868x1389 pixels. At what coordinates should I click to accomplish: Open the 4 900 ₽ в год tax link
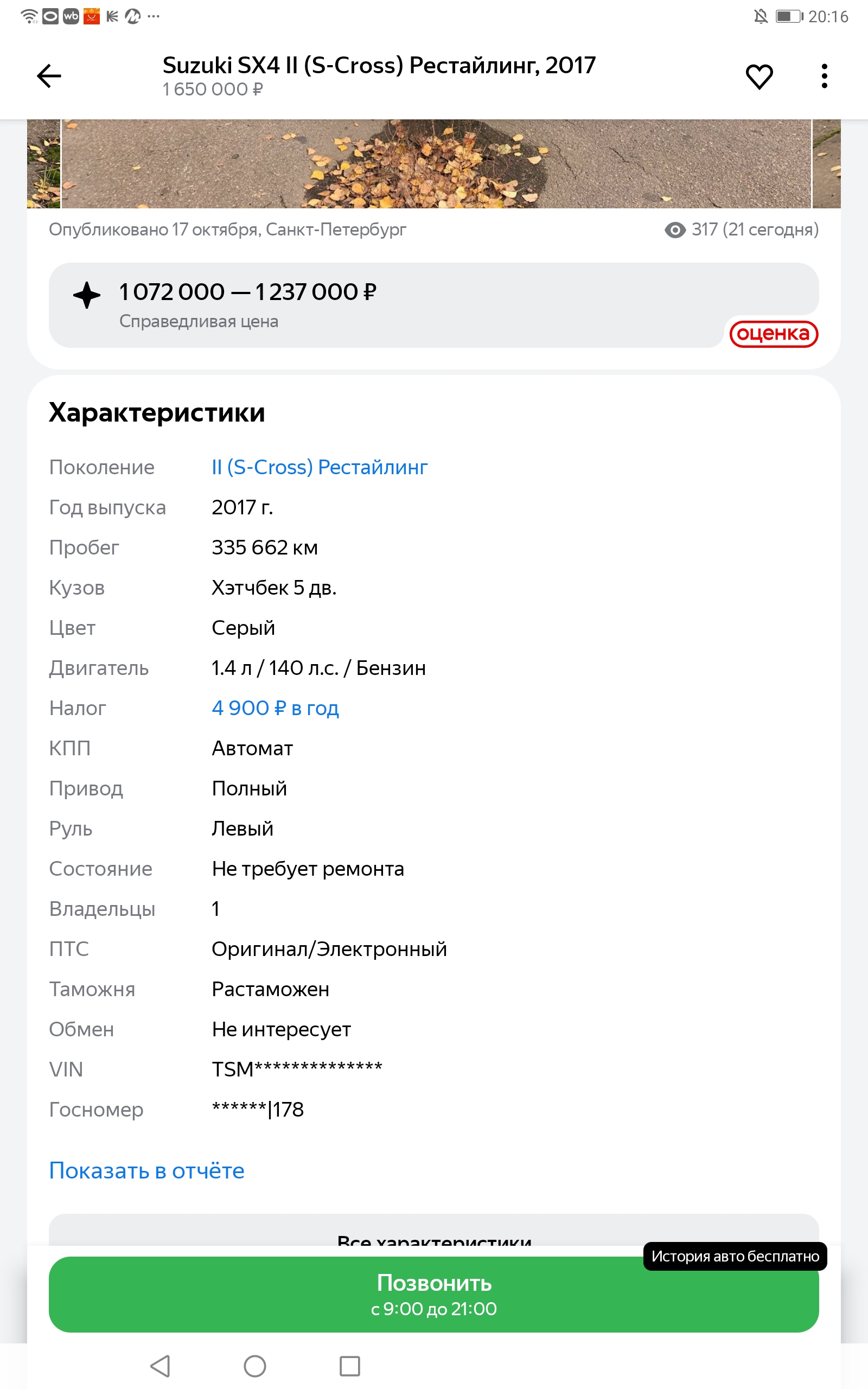pos(275,708)
